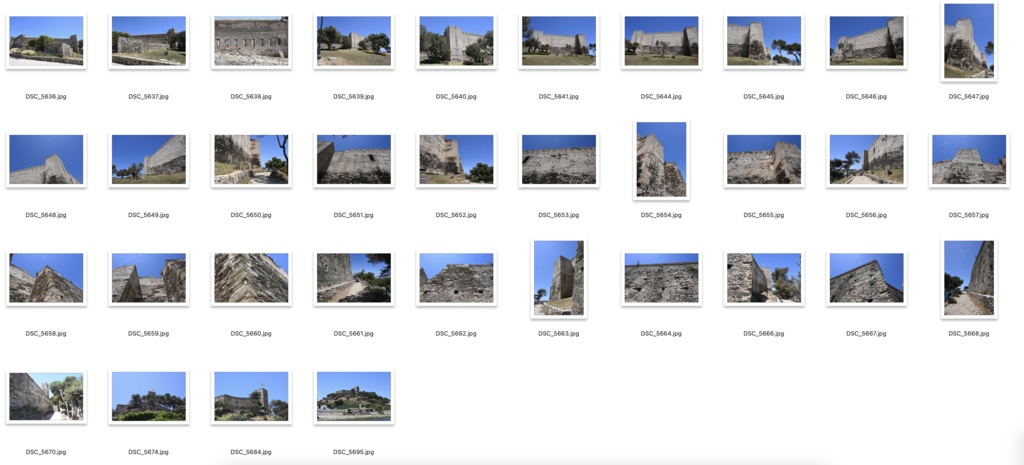Click the file name DSC_5649.jpg

click(149, 215)
